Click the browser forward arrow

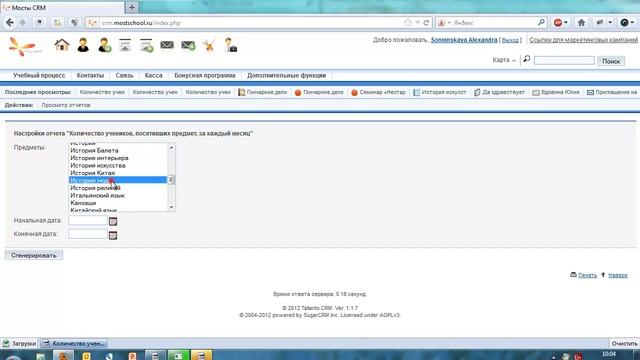tap(23, 23)
